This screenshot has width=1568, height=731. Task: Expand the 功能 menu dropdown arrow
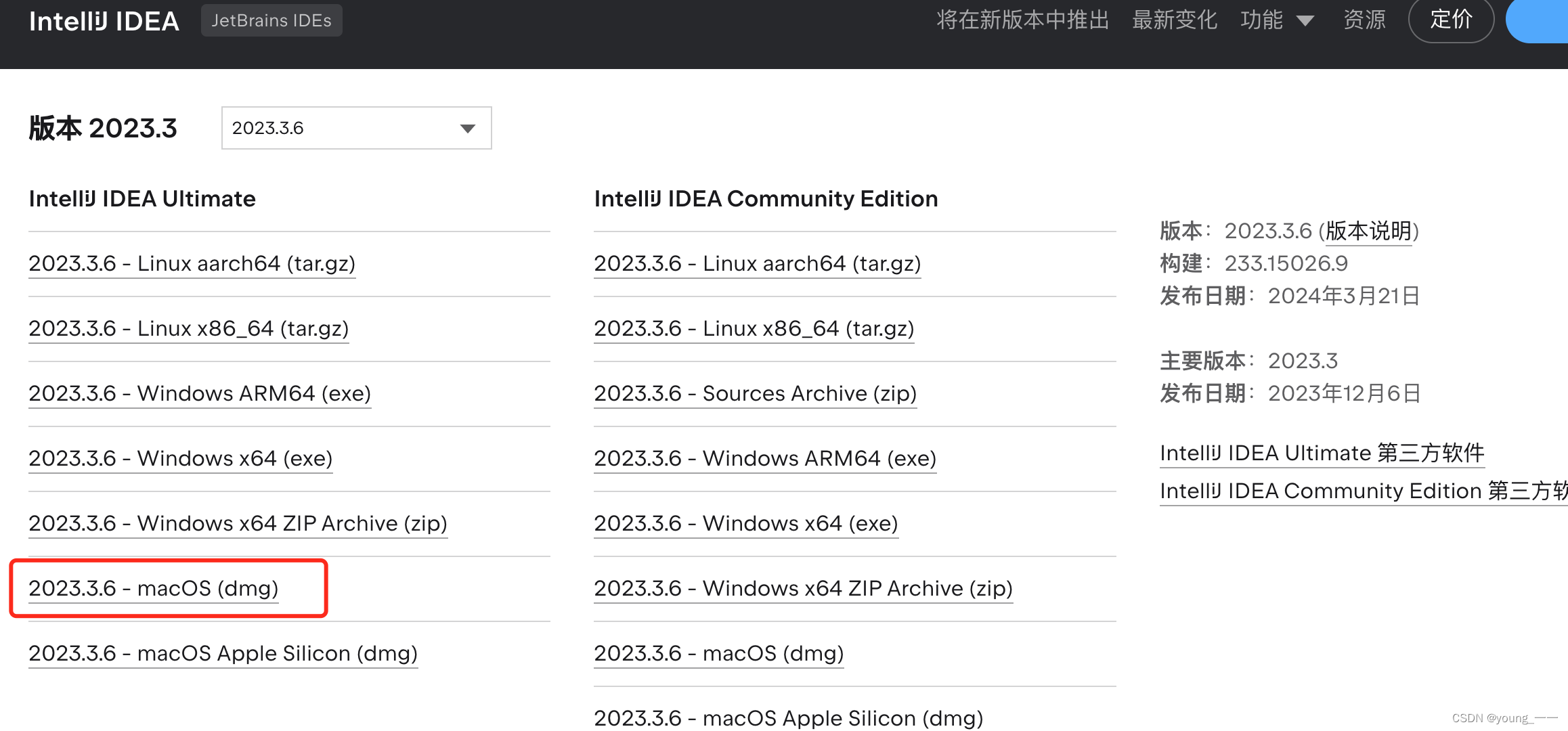1305,21
